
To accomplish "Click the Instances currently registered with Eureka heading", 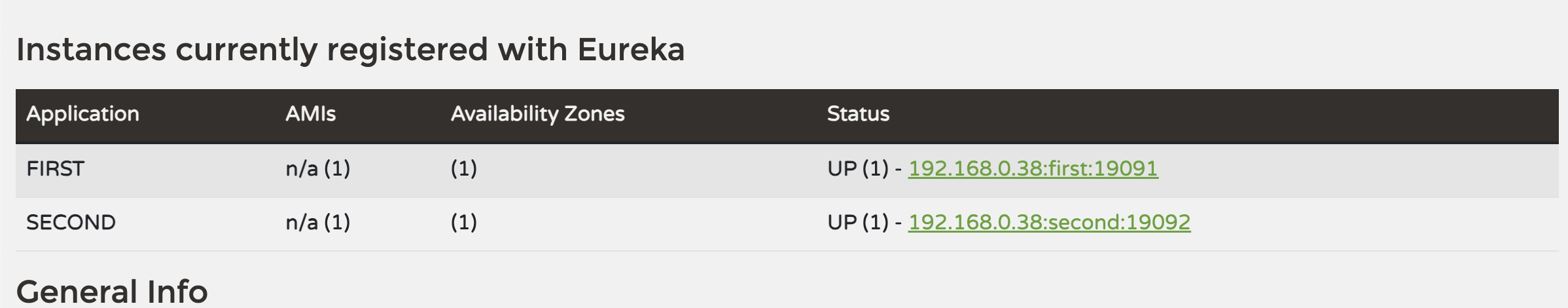I will (350, 50).
